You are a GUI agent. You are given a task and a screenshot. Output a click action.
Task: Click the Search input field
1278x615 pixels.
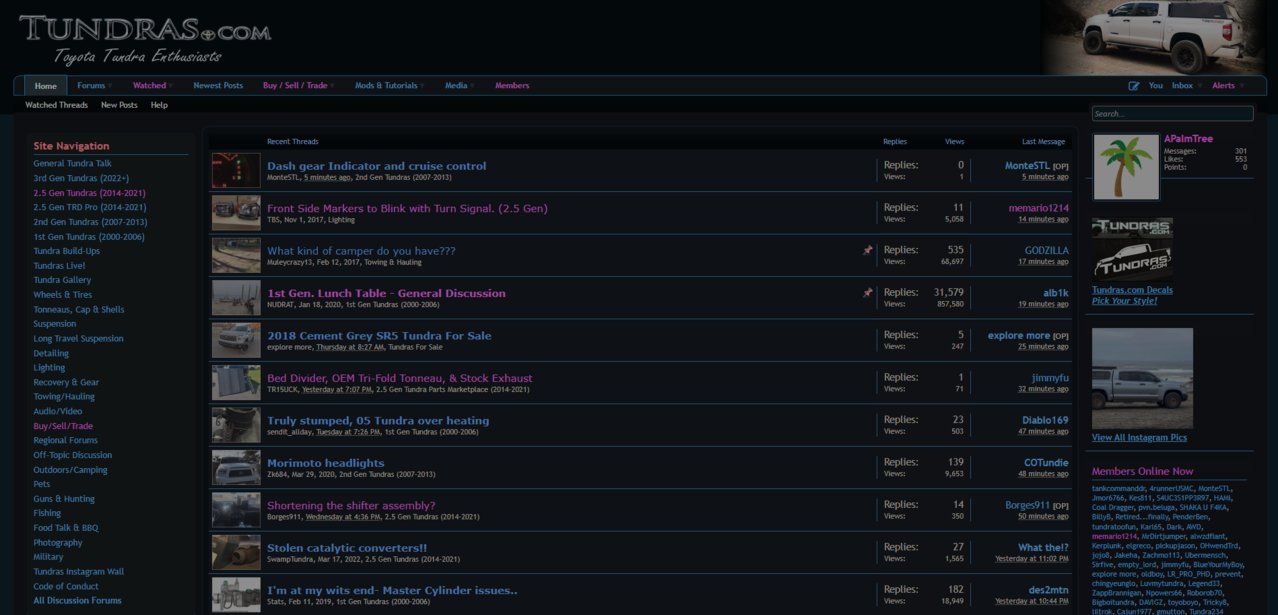click(1172, 114)
